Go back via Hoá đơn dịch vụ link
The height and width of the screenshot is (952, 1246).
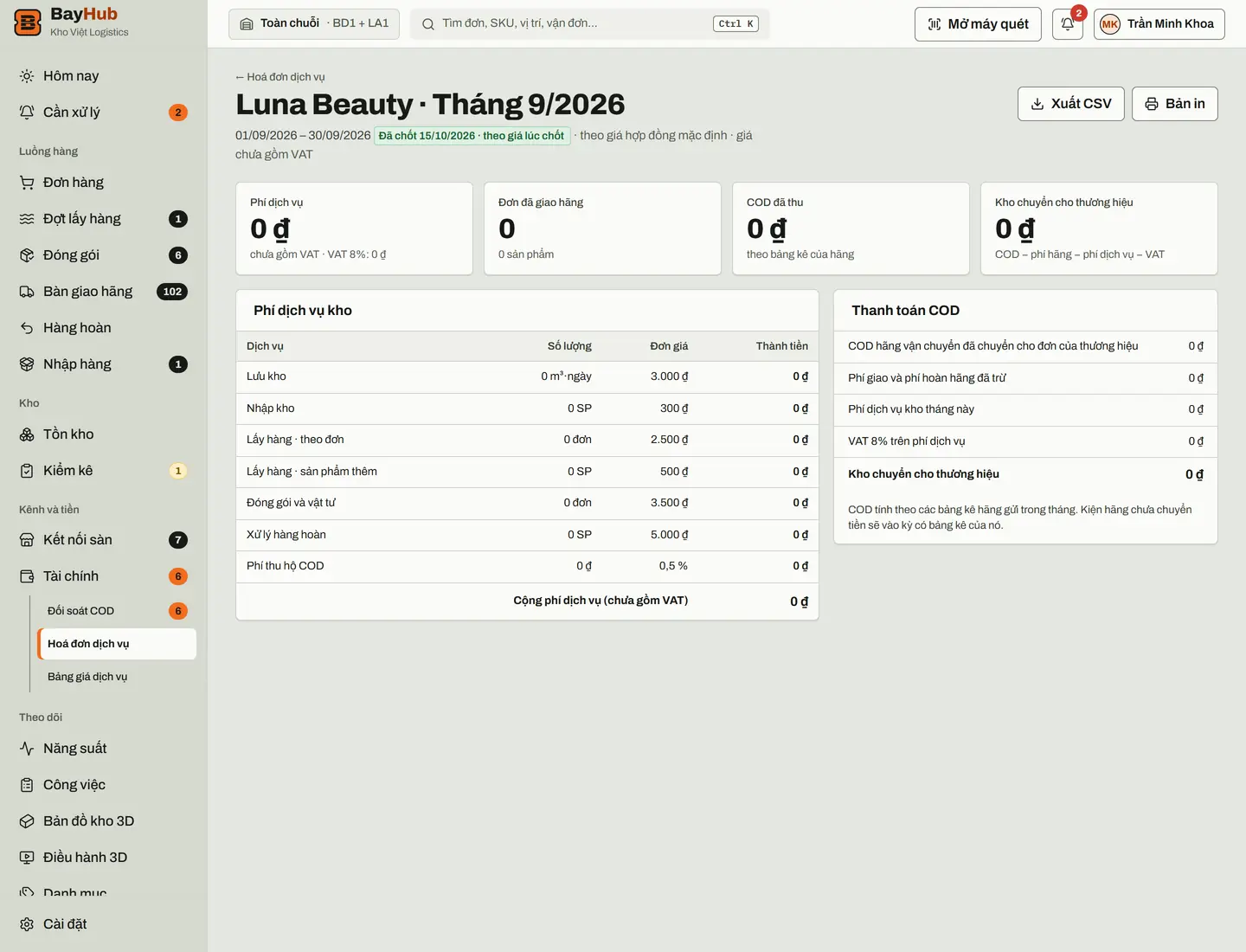click(x=280, y=77)
